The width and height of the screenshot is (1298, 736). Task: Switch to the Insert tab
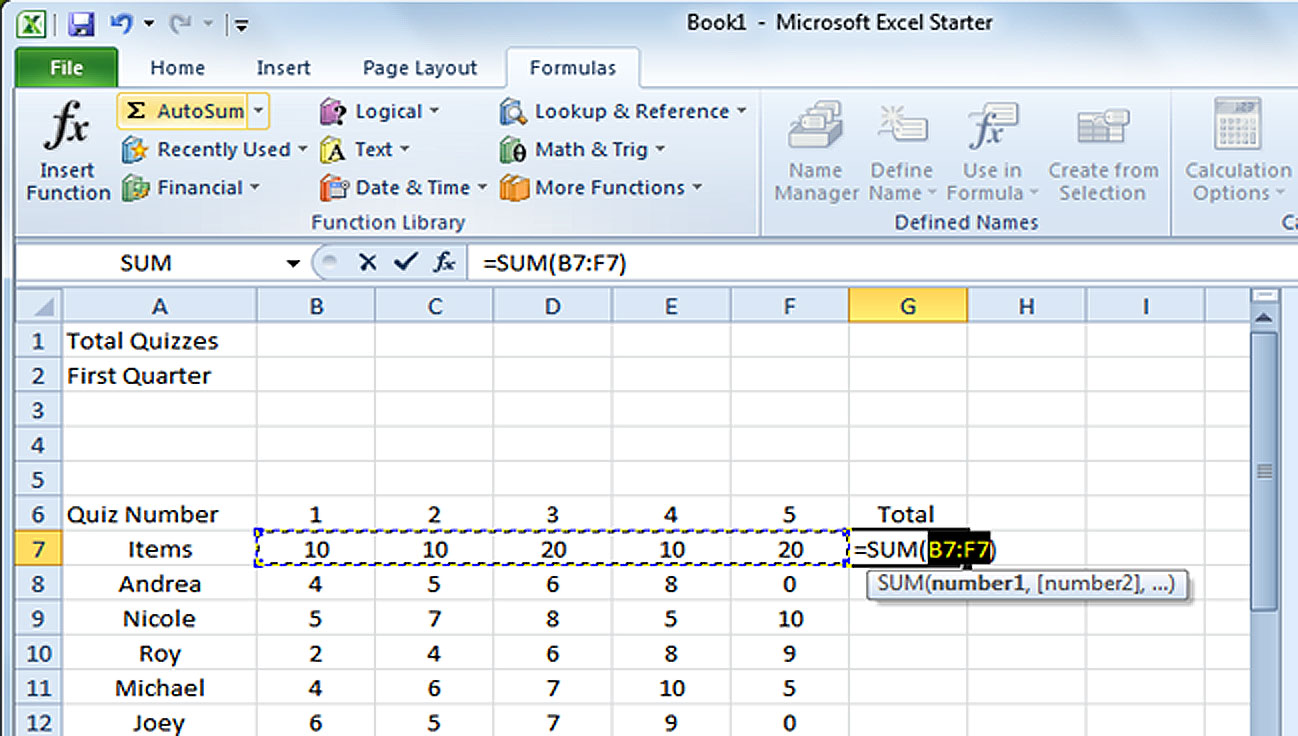point(283,68)
